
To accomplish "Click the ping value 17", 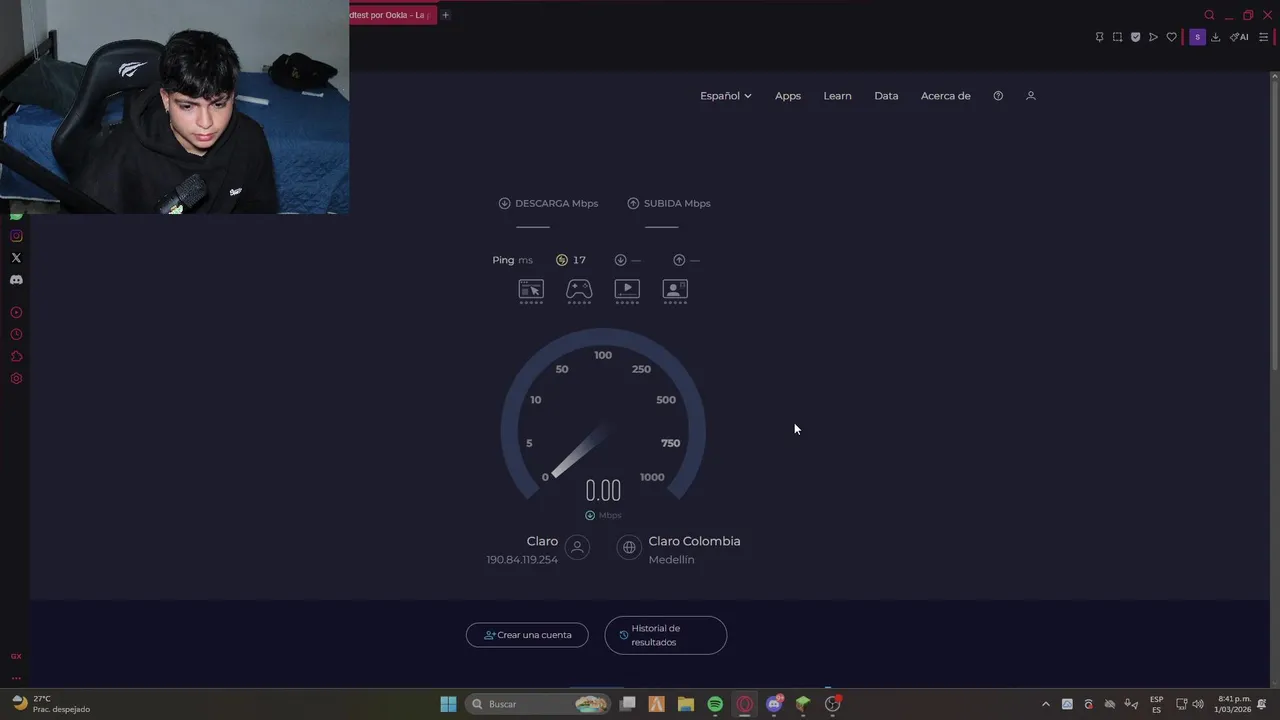I will click(579, 260).
